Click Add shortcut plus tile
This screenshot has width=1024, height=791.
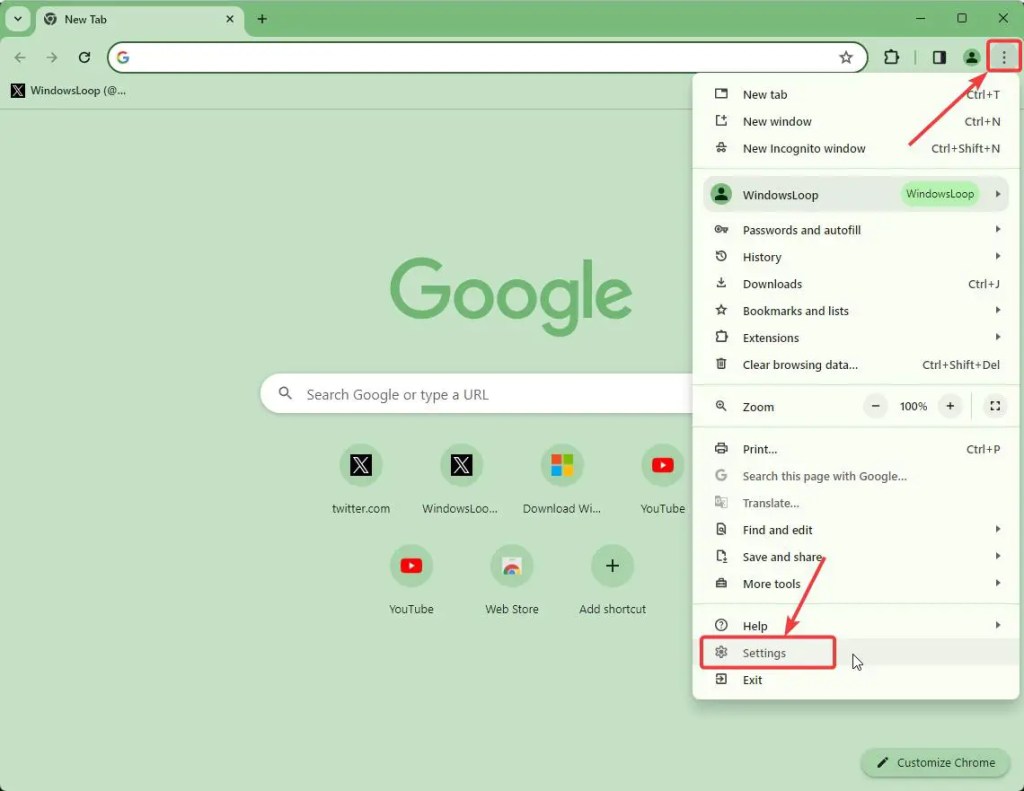[x=612, y=581]
